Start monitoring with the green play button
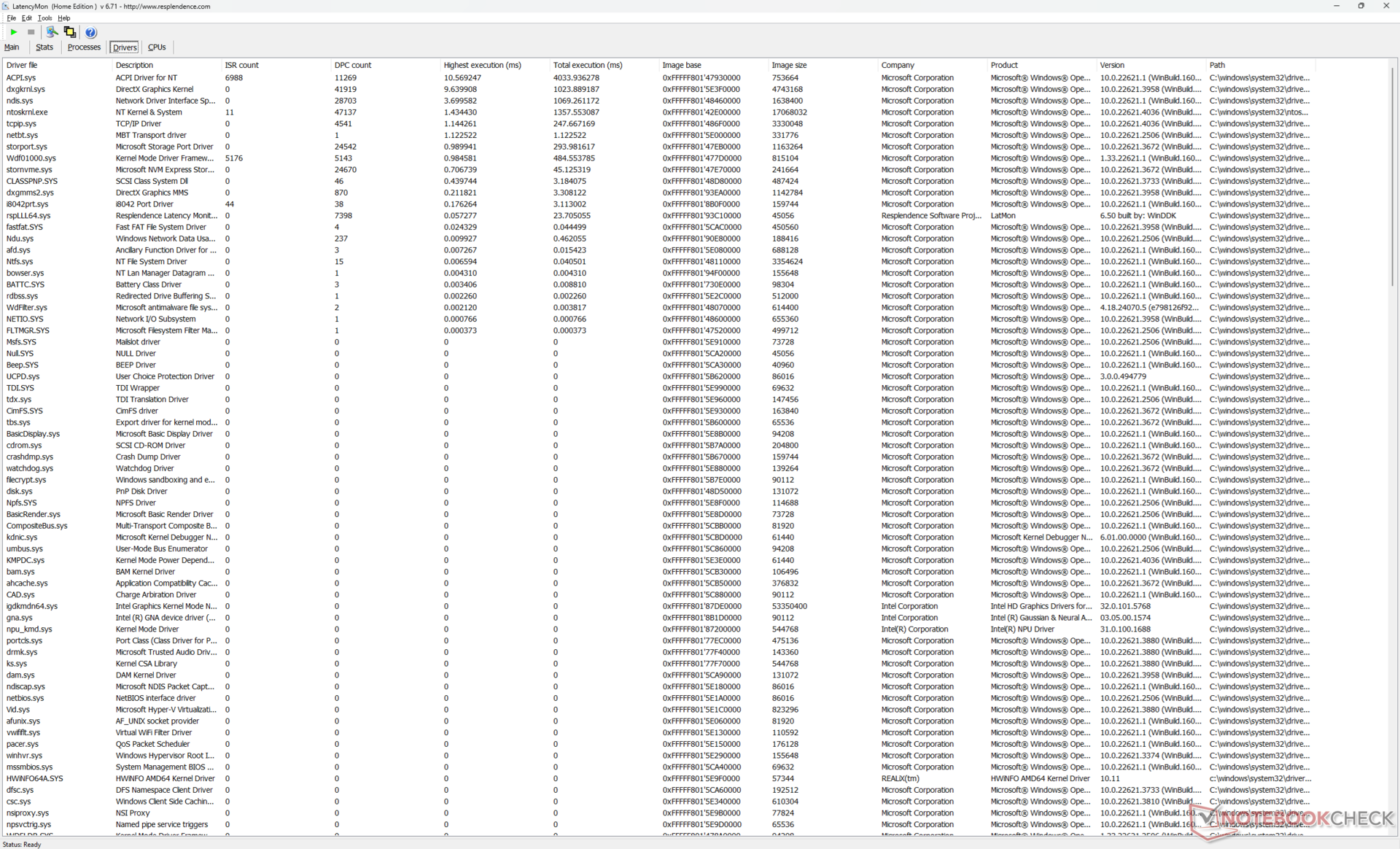The image size is (1400, 849). [x=13, y=32]
